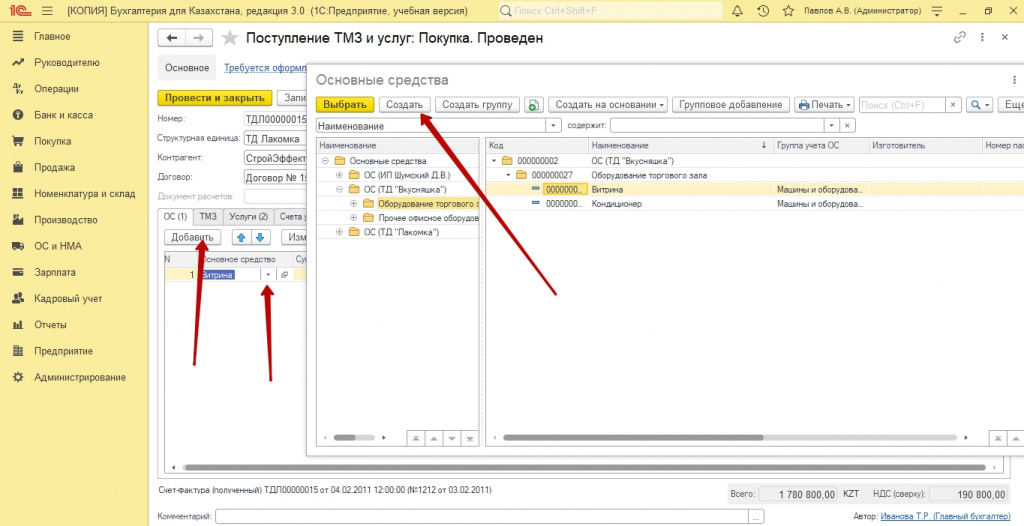This screenshot has height=526, width=1024.
Task: Click the yellow Выбрать button
Action: pyautogui.click(x=345, y=105)
